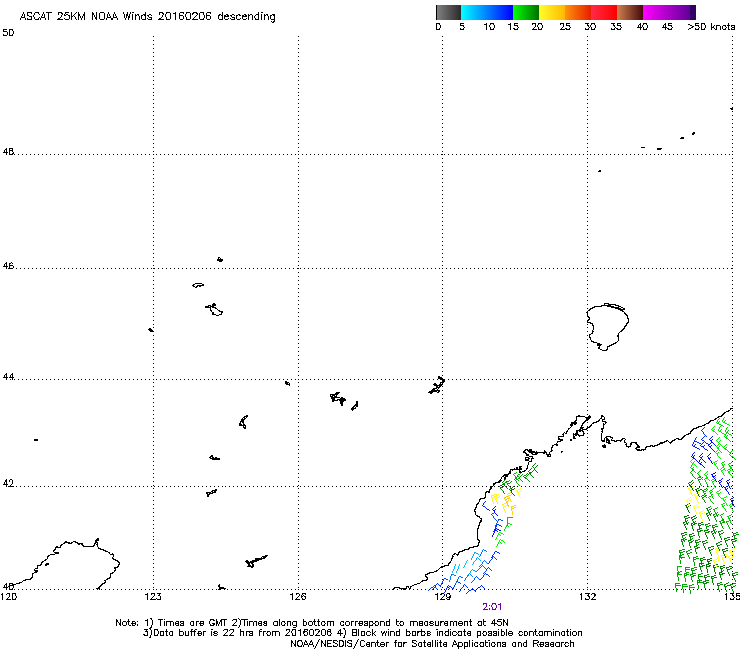Viewport: 740px width, 650px height.
Task: Select the cyan-blue 5-15 knots legend segment
Action: pos(487,12)
